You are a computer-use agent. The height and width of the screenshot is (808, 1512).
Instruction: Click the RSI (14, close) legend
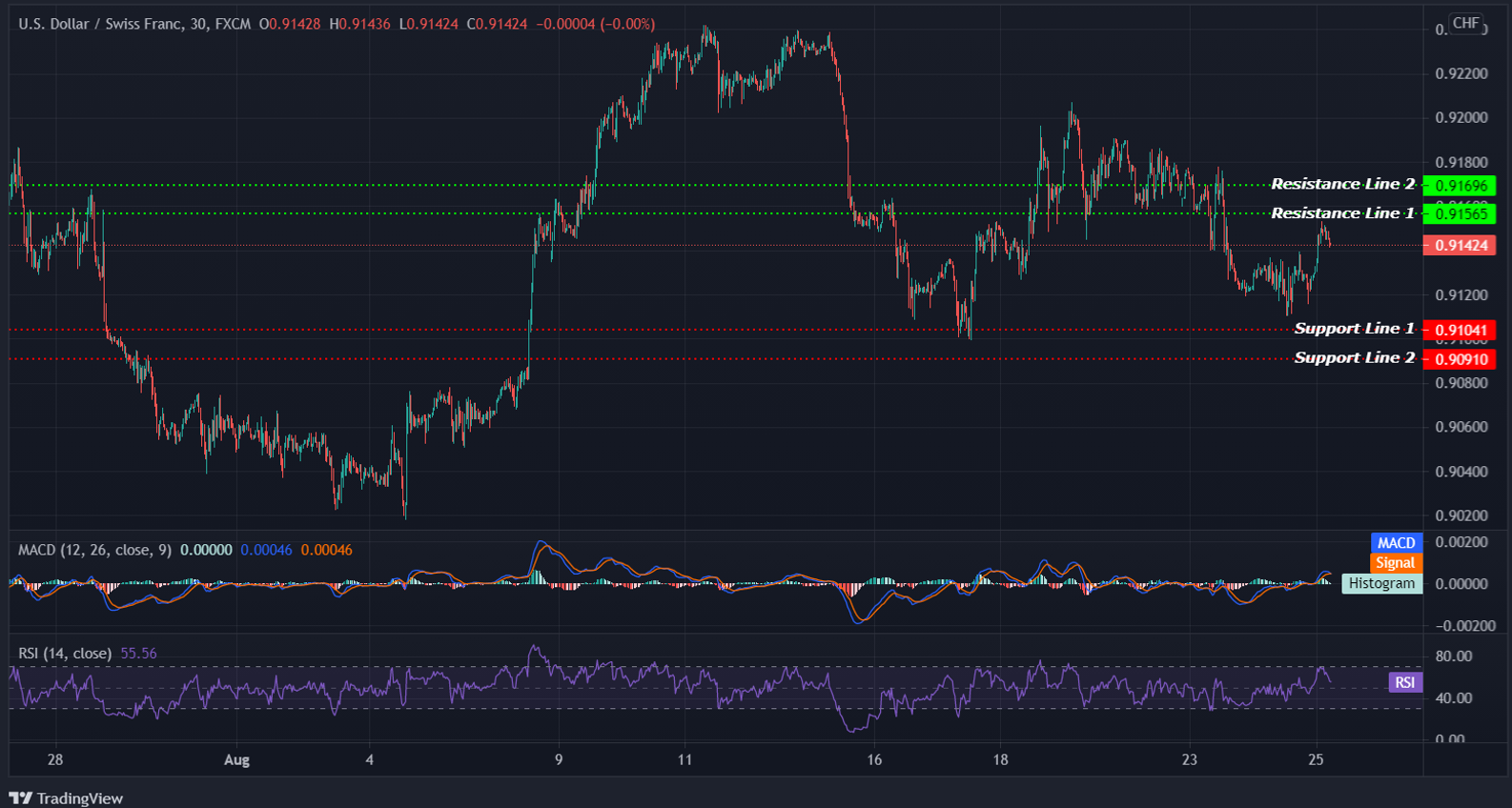pyautogui.click(x=65, y=654)
